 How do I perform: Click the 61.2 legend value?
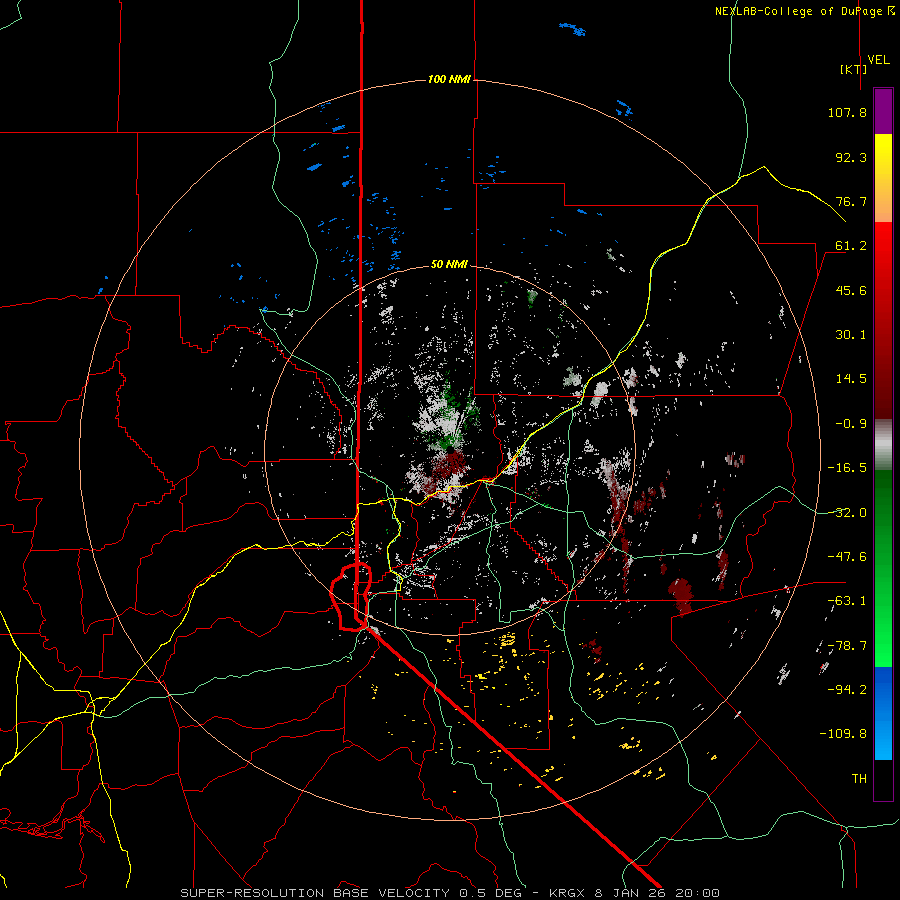851,246
